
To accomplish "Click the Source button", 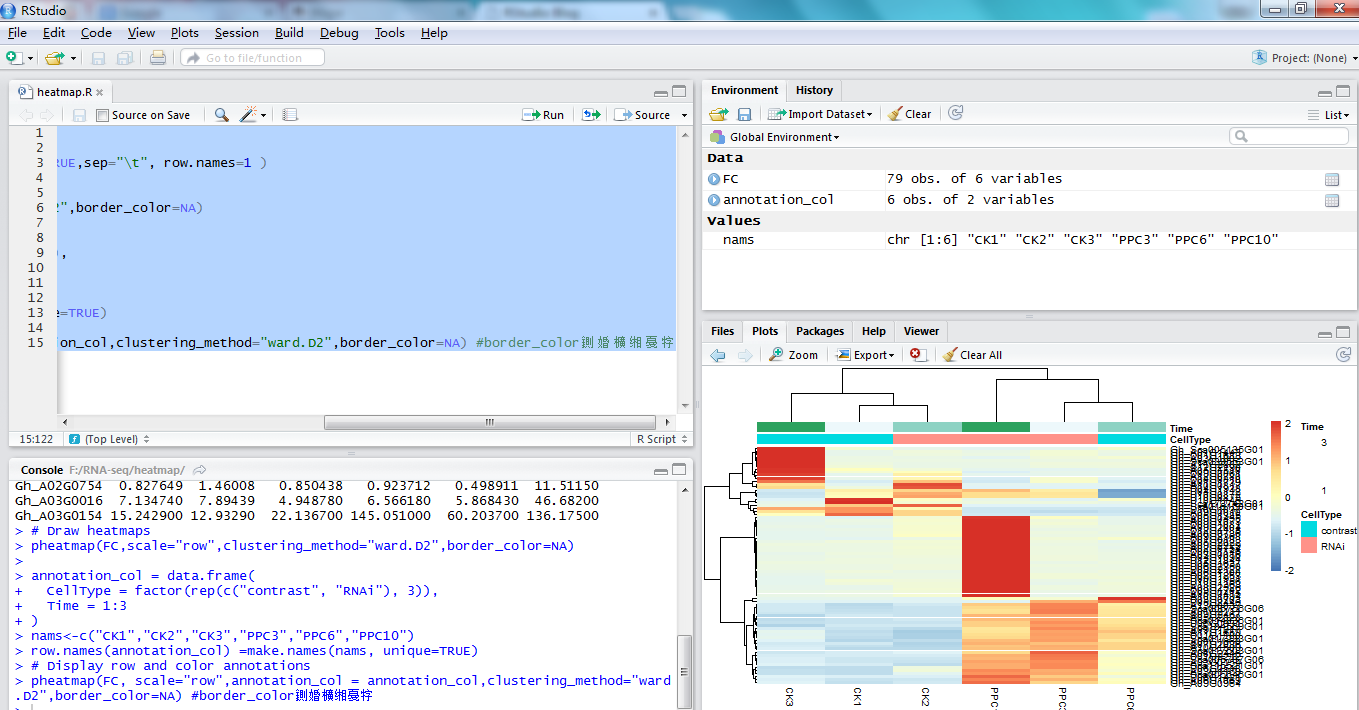I will [x=643, y=115].
